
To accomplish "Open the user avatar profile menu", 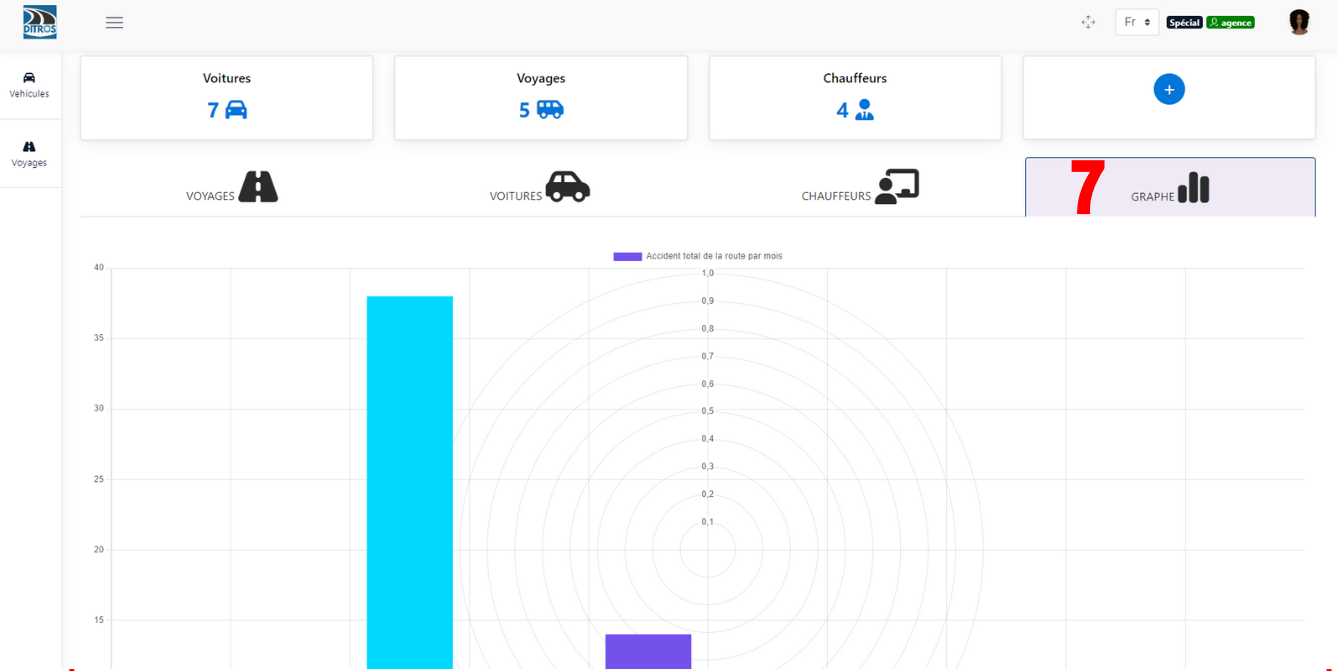I will coord(1299,22).
